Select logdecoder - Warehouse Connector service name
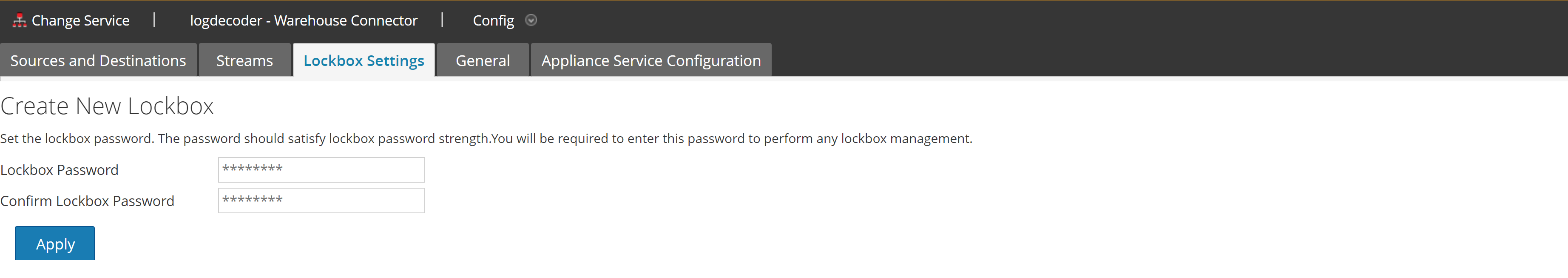The width and height of the screenshot is (1568, 278). 303,21
